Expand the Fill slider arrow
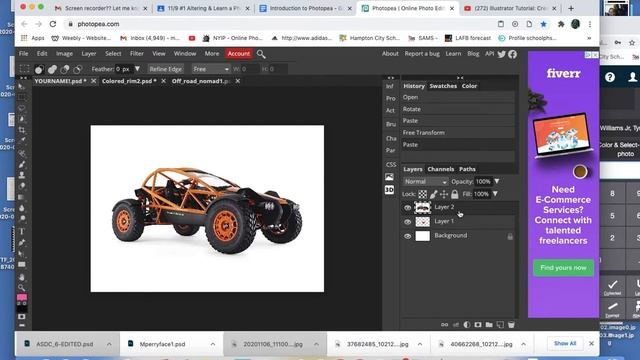Image resolution: width=640 pixels, height=360 pixels. click(x=495, y=194)
